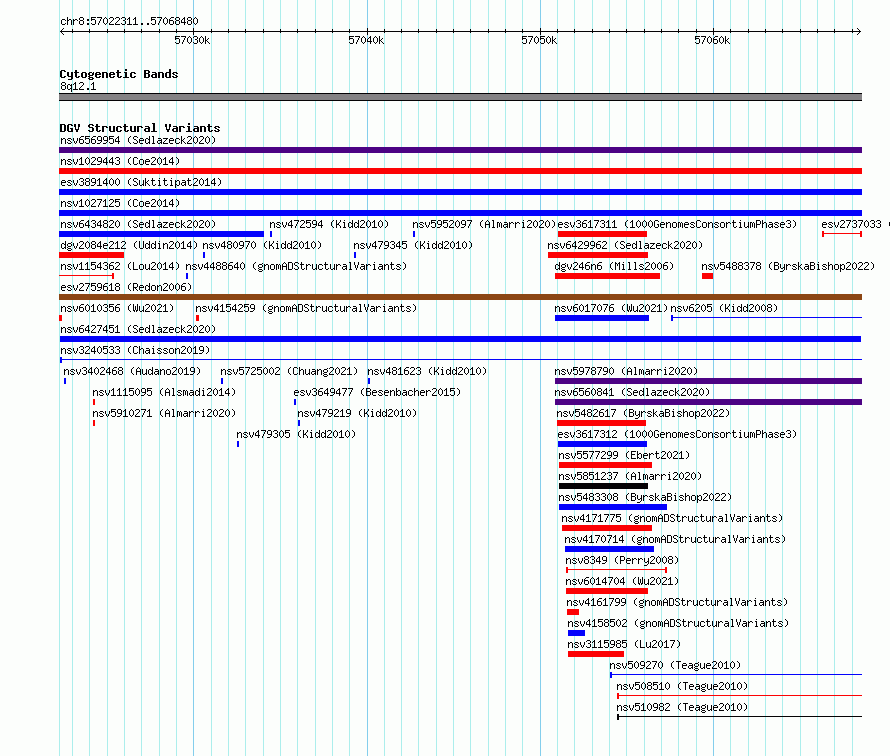
Task: Click the nsv510982 (Teague2010) label
Action: pyautogui.click(x=682, y=707)
